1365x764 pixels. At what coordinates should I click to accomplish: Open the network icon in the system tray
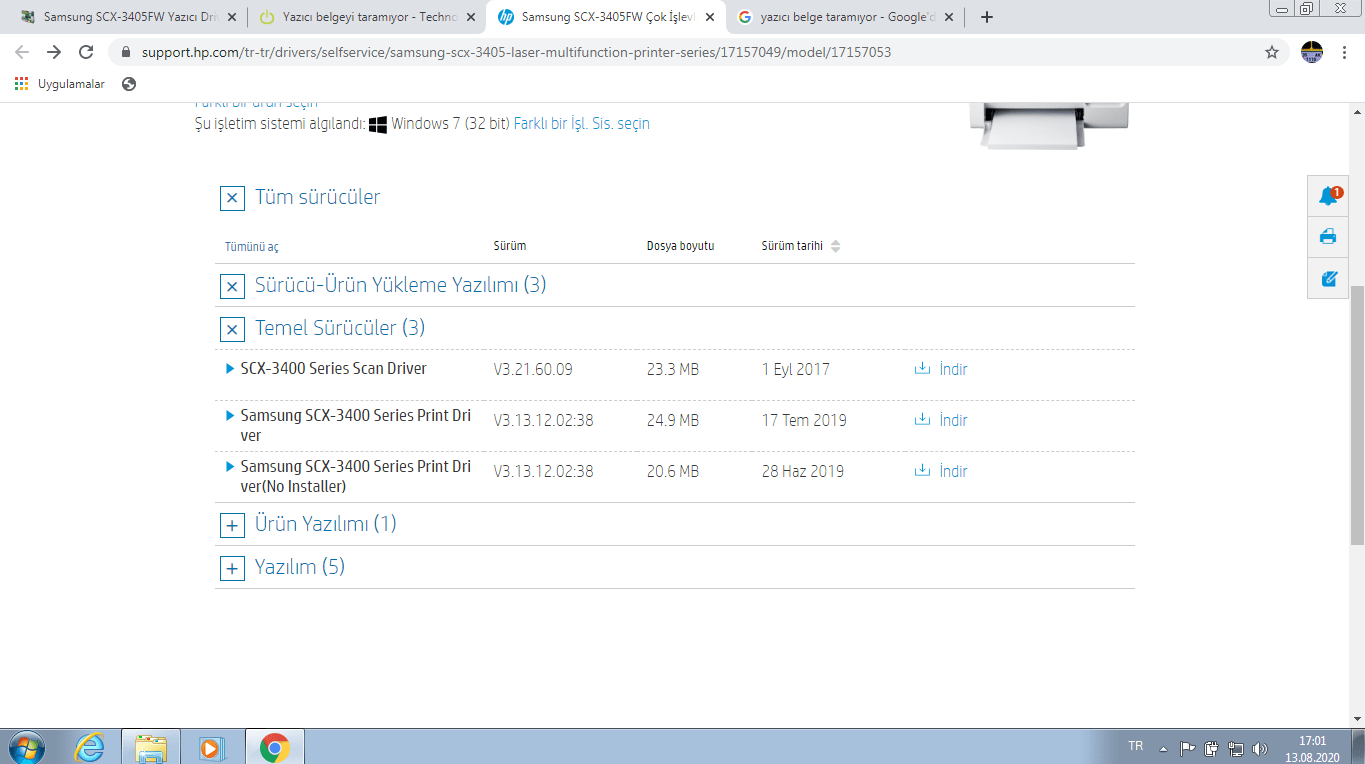click(1236, 748)
